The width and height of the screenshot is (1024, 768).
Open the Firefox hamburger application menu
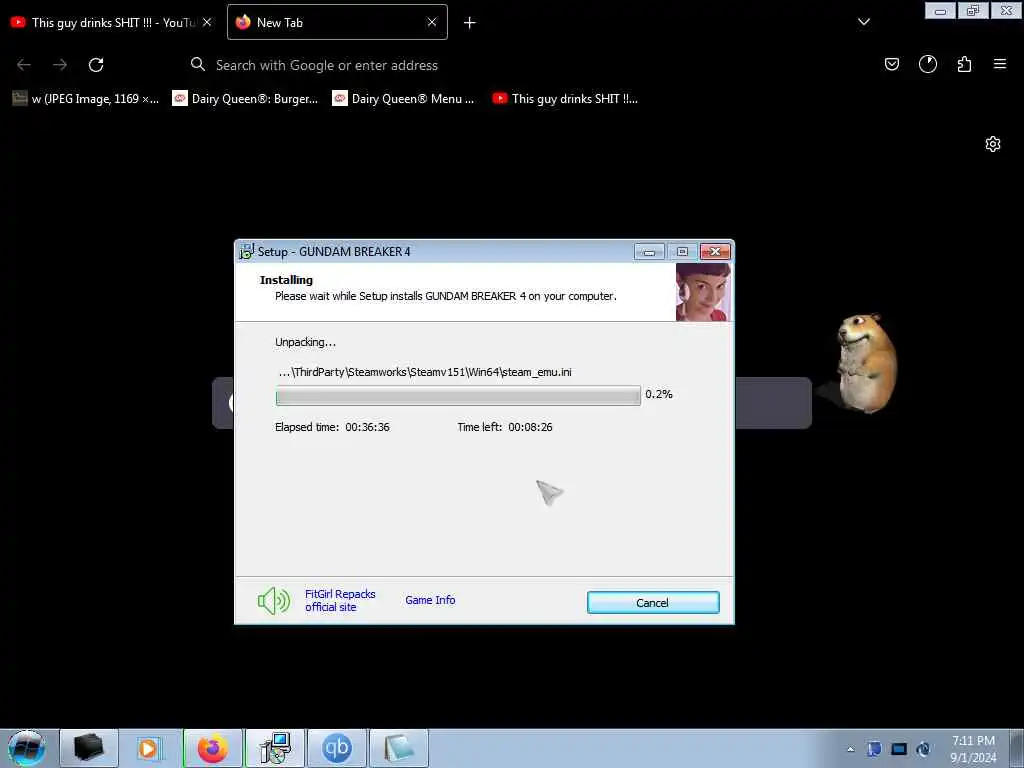pos(999,64)
